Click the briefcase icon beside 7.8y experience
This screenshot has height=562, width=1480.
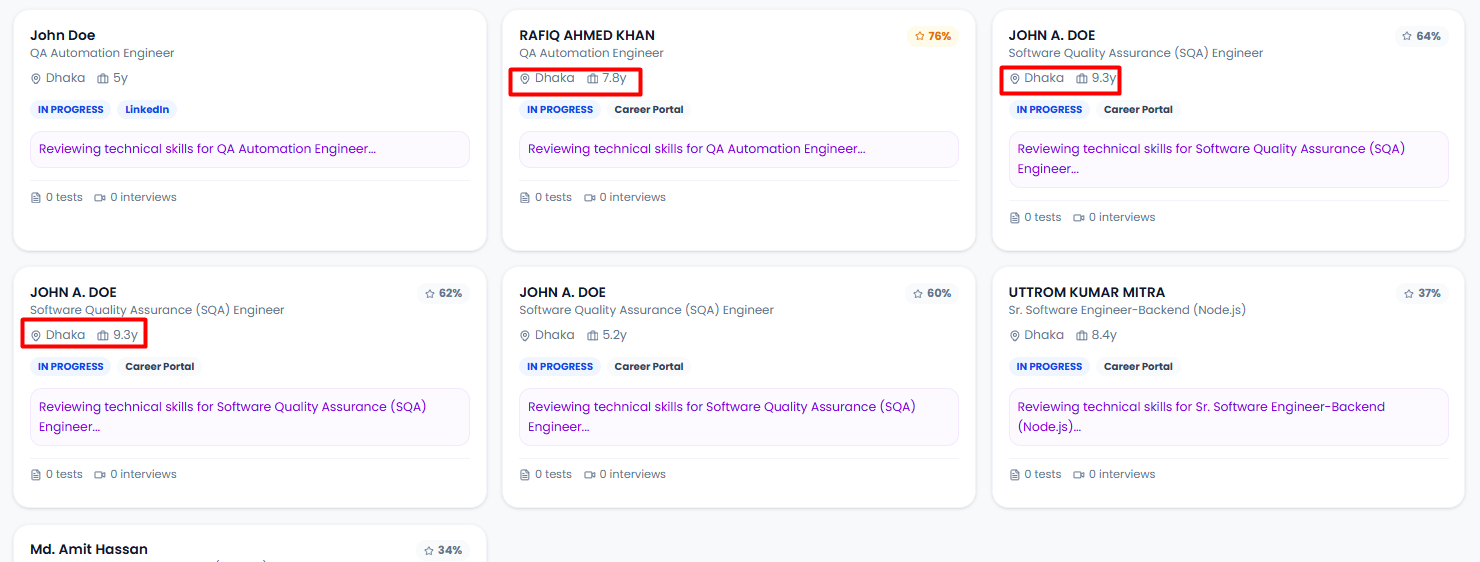pos(592,79)
